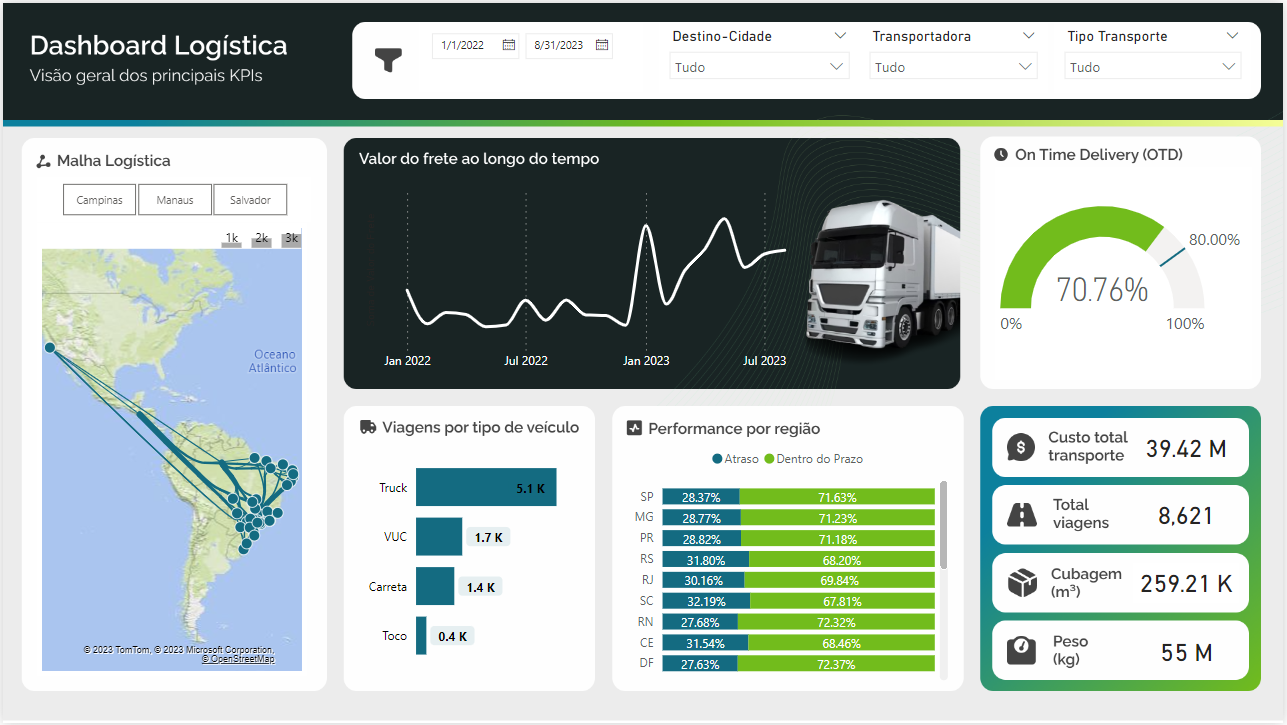Viewport: 1287px width, 725px height.
Task: Select the 2k scale button above the map
Action: [x=261, y=238]
